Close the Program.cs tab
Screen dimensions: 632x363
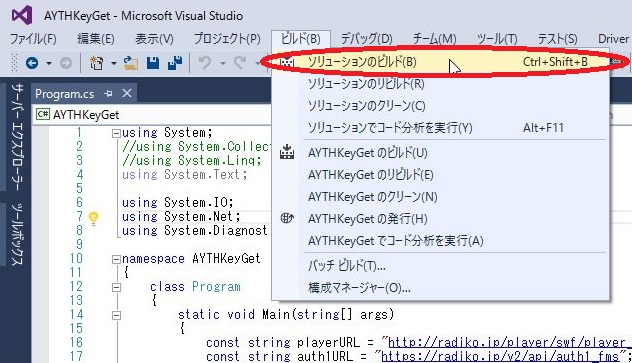(127, 93)
